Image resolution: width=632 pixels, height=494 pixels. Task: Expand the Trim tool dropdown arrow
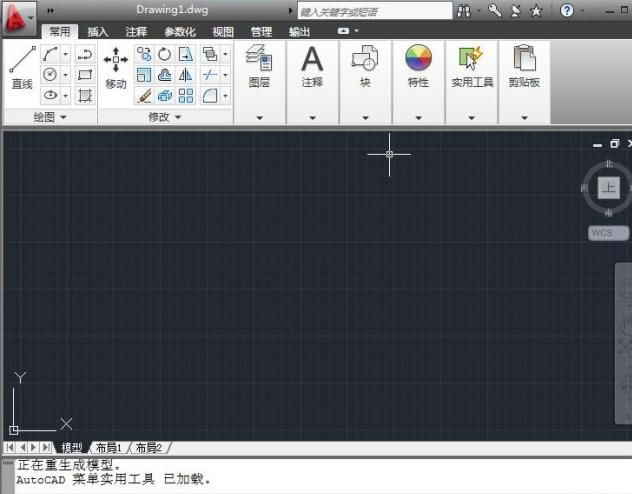pyautogui.click(x=225, y=75)
